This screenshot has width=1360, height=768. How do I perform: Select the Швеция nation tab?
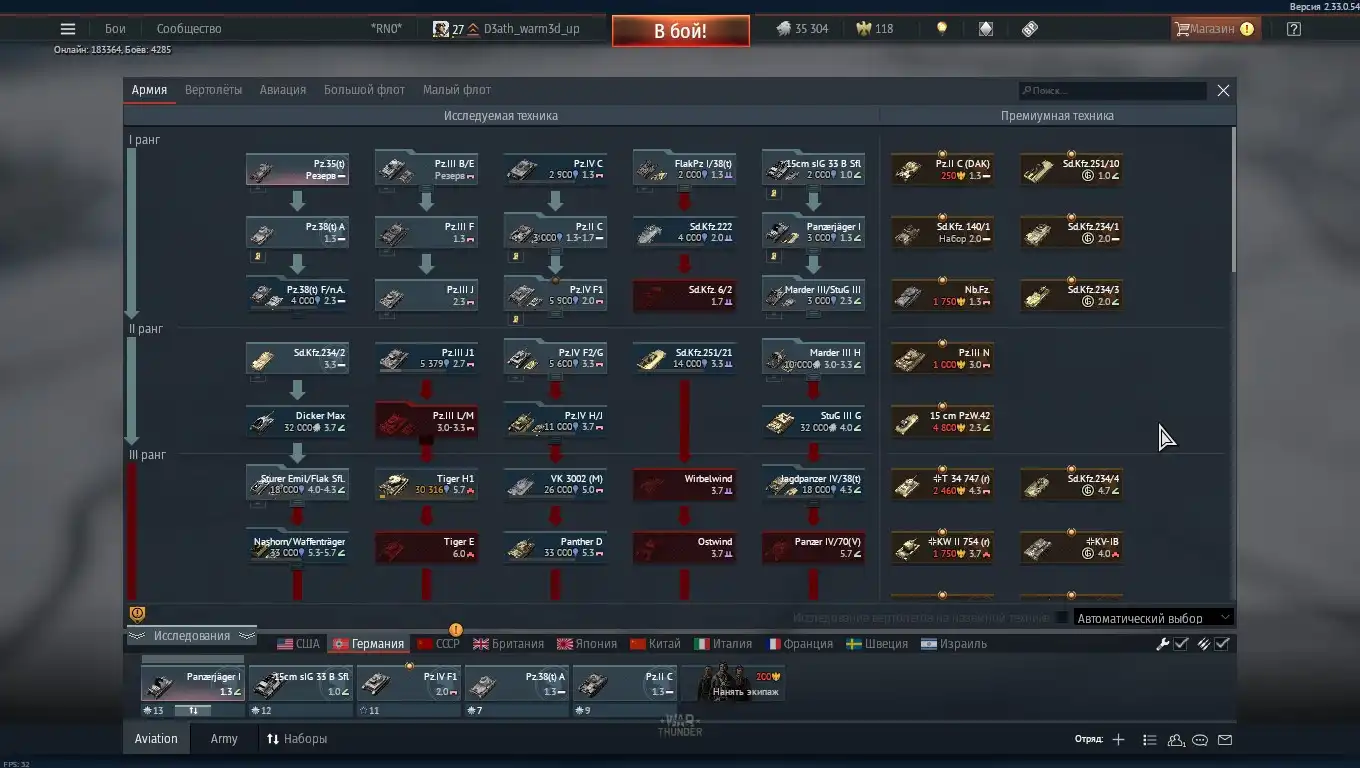pyautogui.click(x=877, y=644)
